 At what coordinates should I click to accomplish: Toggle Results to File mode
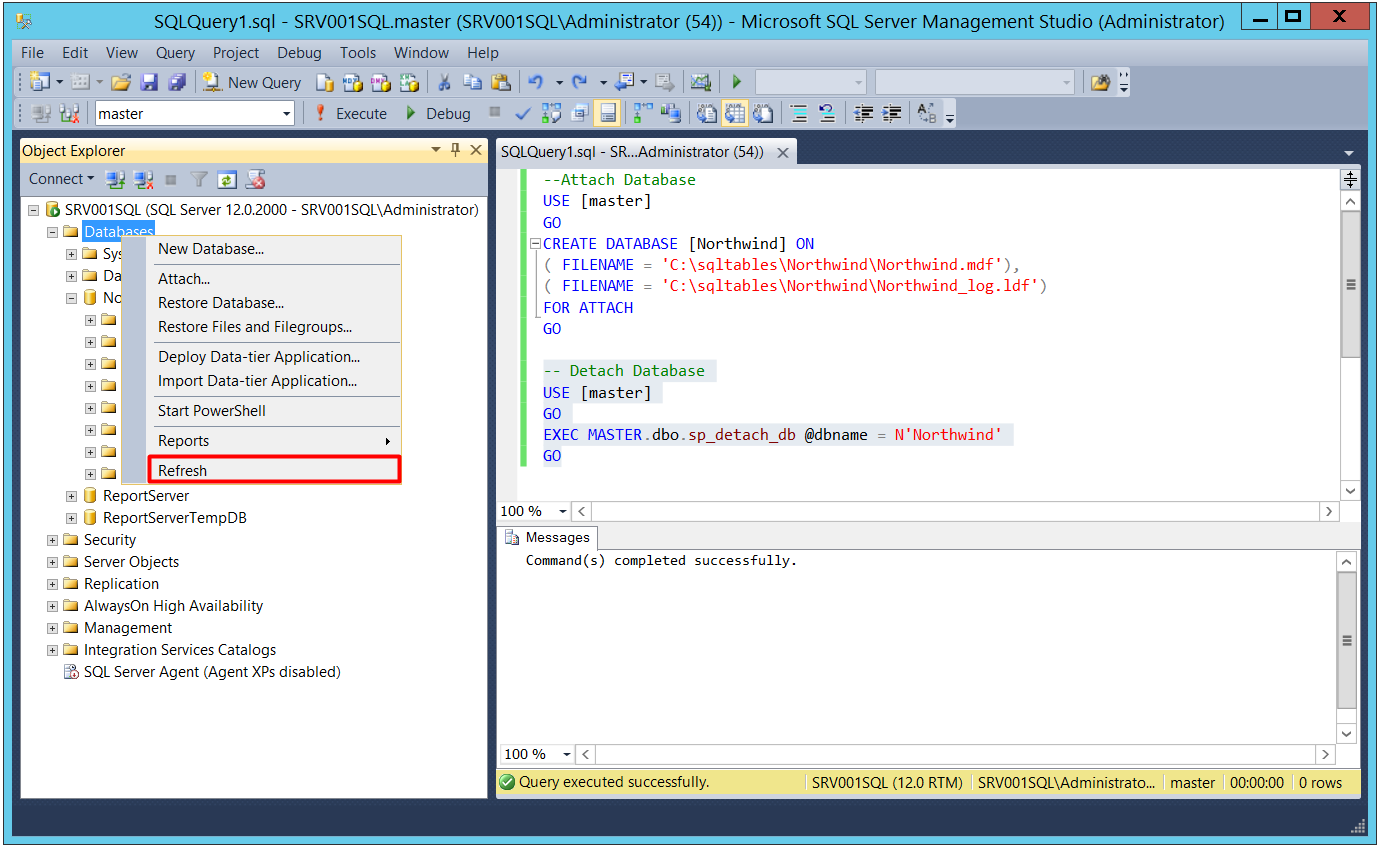[x=763, y=113]
